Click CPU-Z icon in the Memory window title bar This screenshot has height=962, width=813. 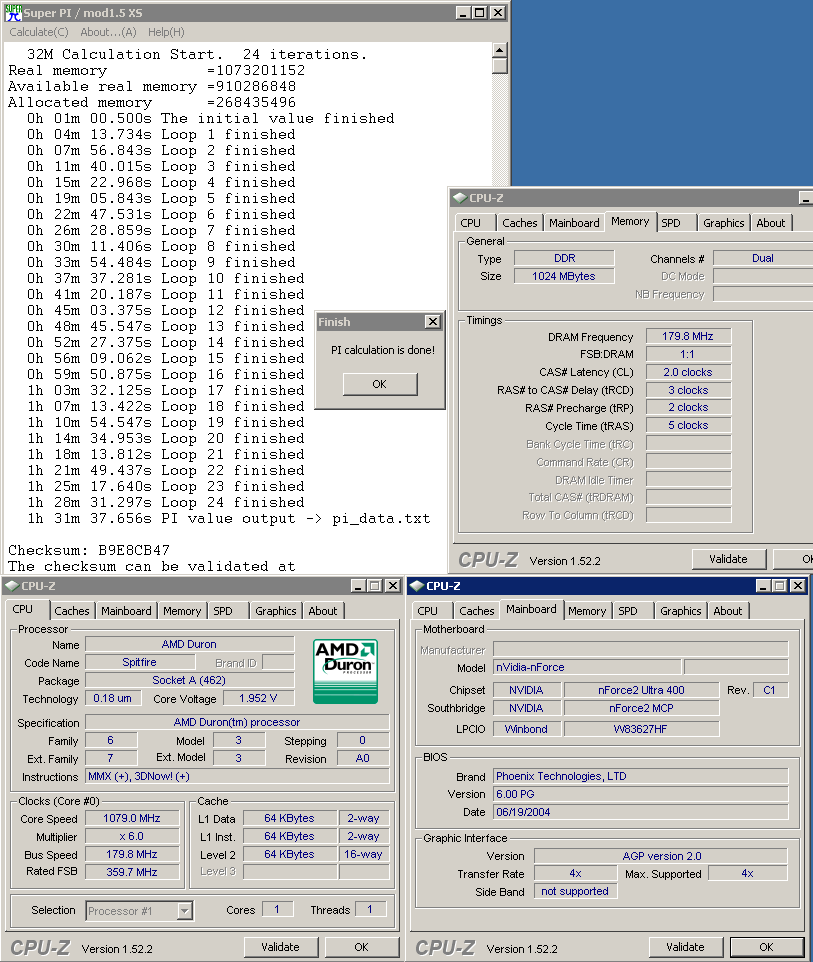click(458, 198)
